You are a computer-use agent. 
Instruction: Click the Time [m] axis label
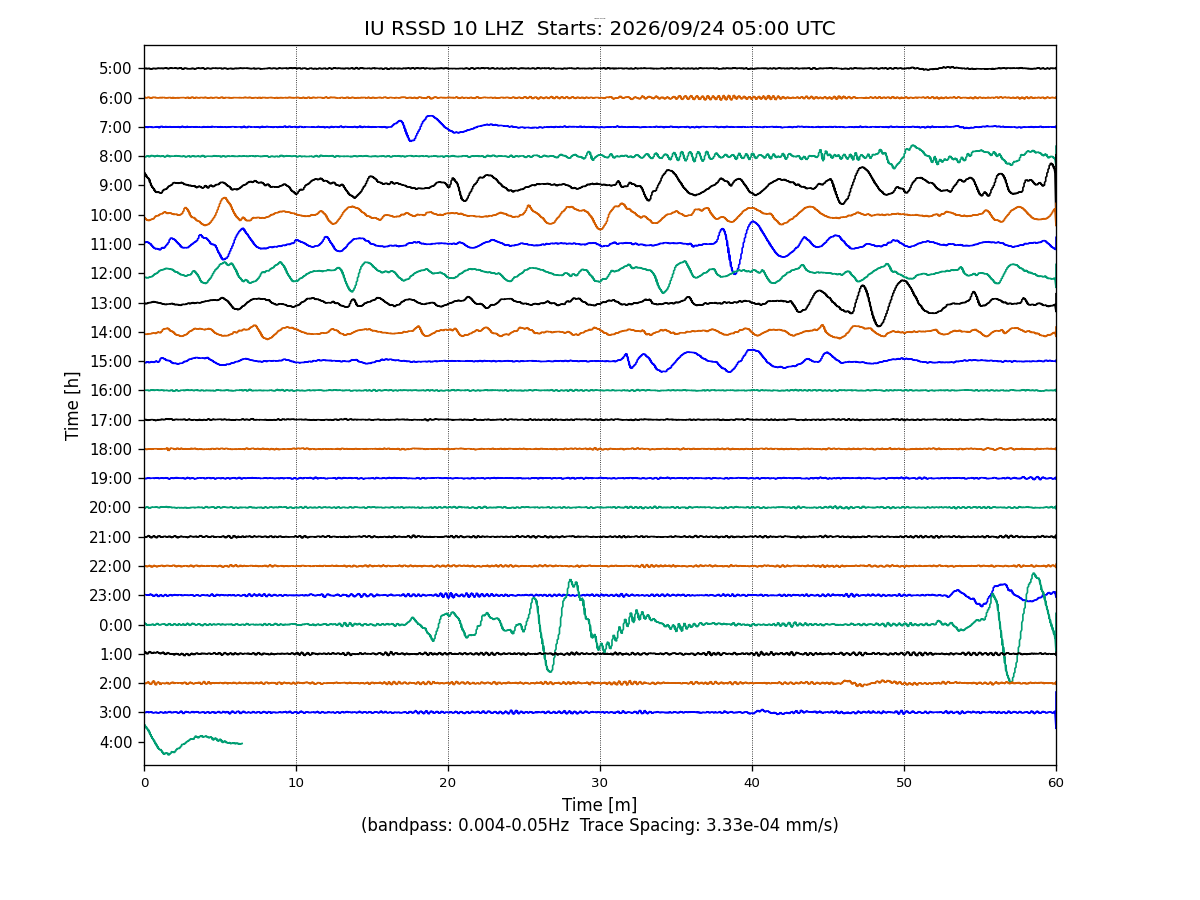599,805
